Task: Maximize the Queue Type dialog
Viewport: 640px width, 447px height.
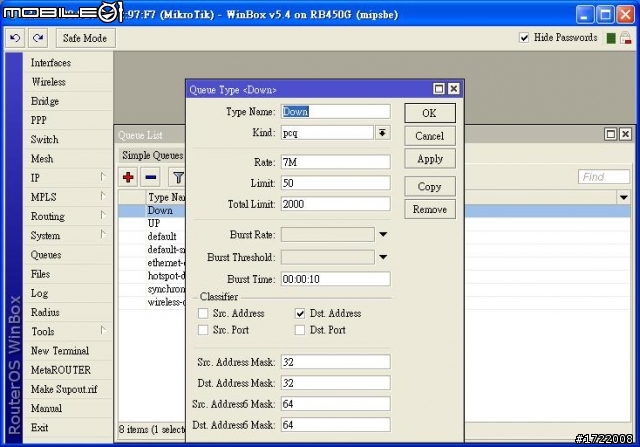Action: coord(439,89)
